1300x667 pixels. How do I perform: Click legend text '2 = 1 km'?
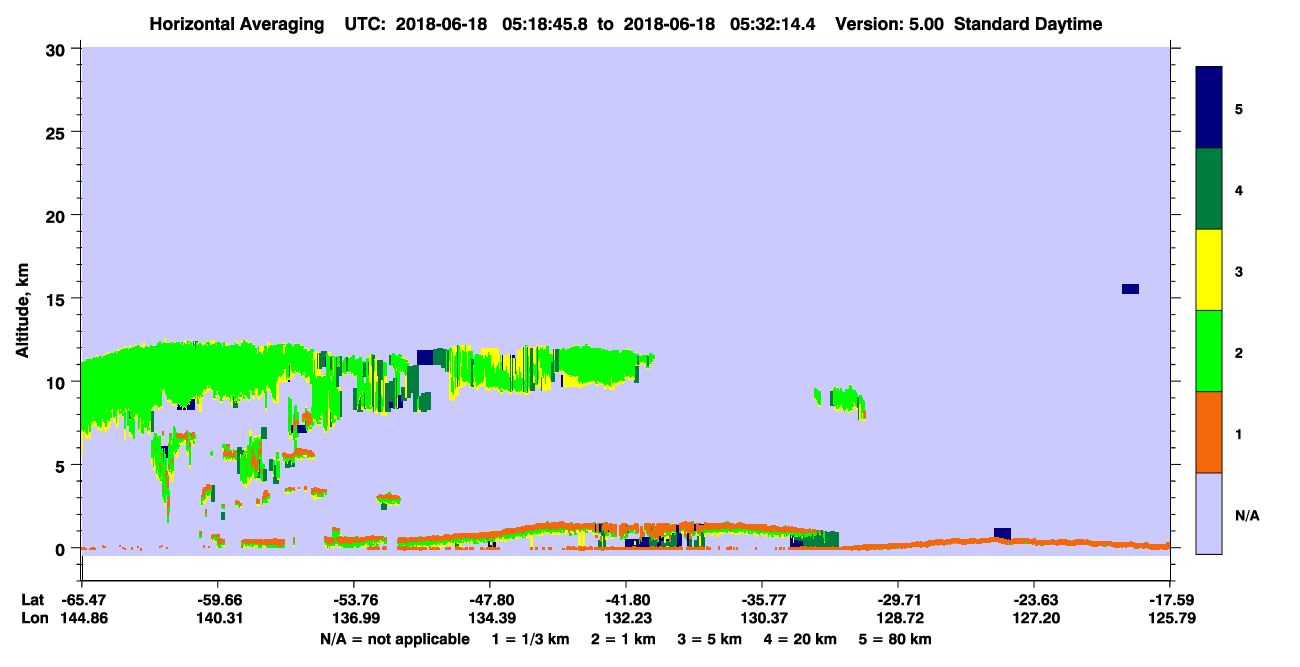tap(623, 639)
